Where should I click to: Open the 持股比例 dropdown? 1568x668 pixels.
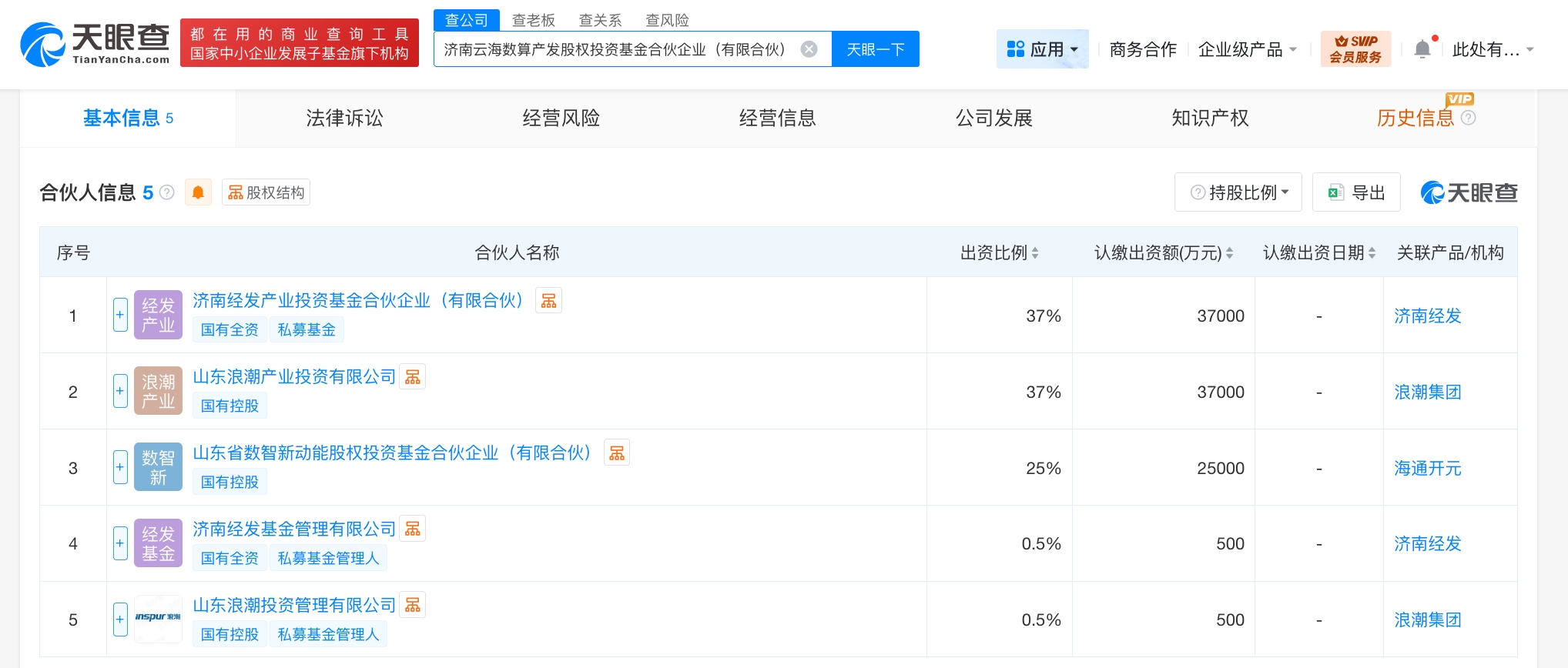pos(1238,192)
